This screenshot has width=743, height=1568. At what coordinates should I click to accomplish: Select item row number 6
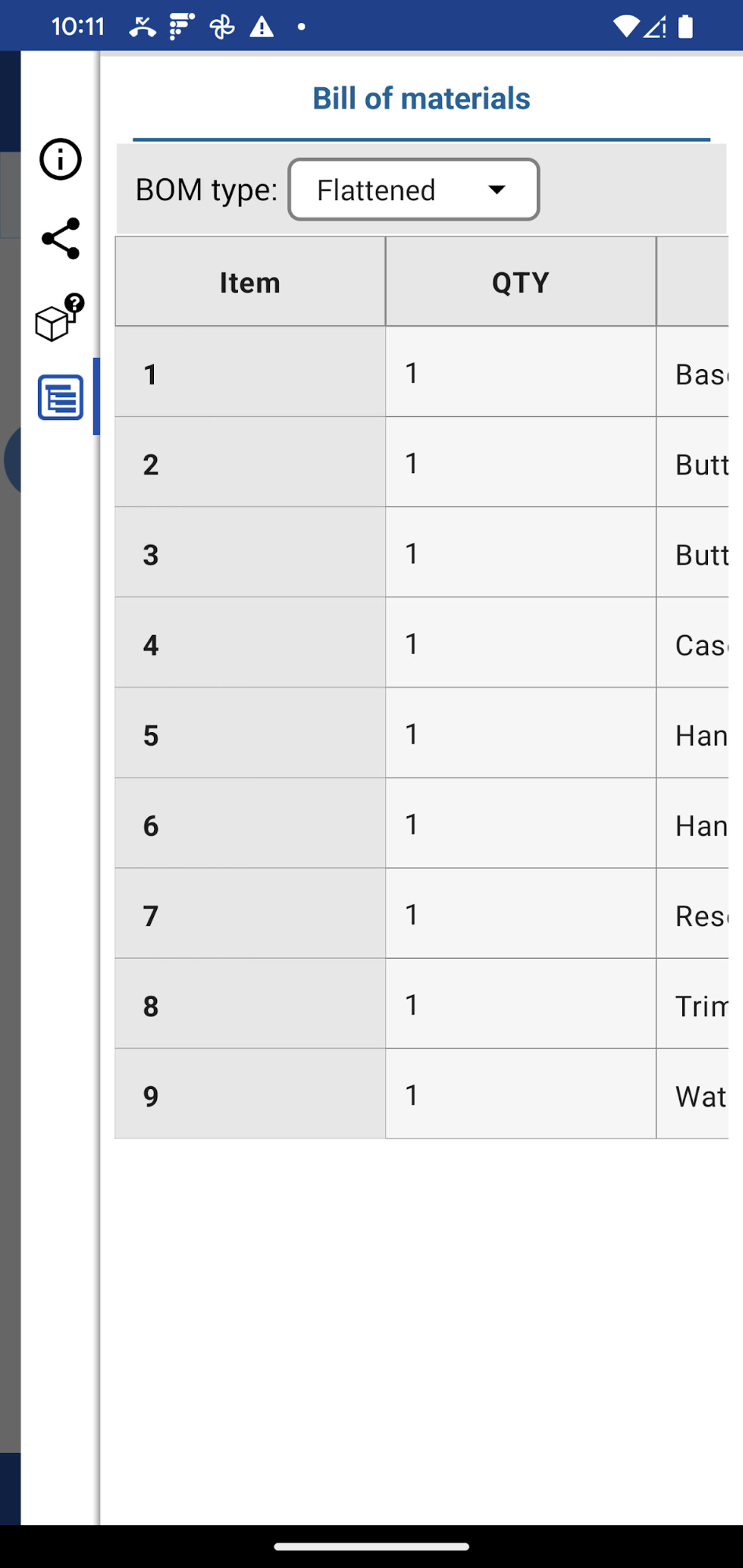click(x=250, y=824)
